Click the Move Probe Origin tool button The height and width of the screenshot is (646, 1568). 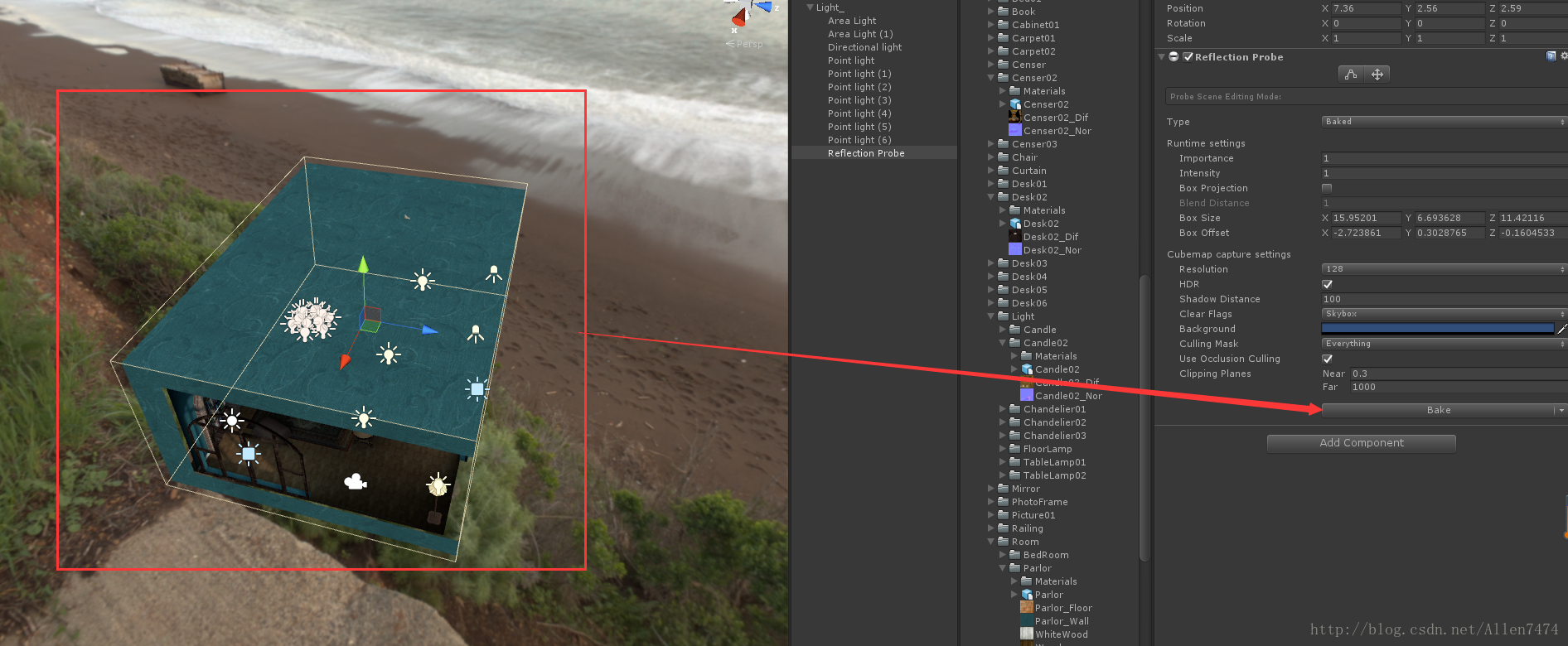[1377, 75]
